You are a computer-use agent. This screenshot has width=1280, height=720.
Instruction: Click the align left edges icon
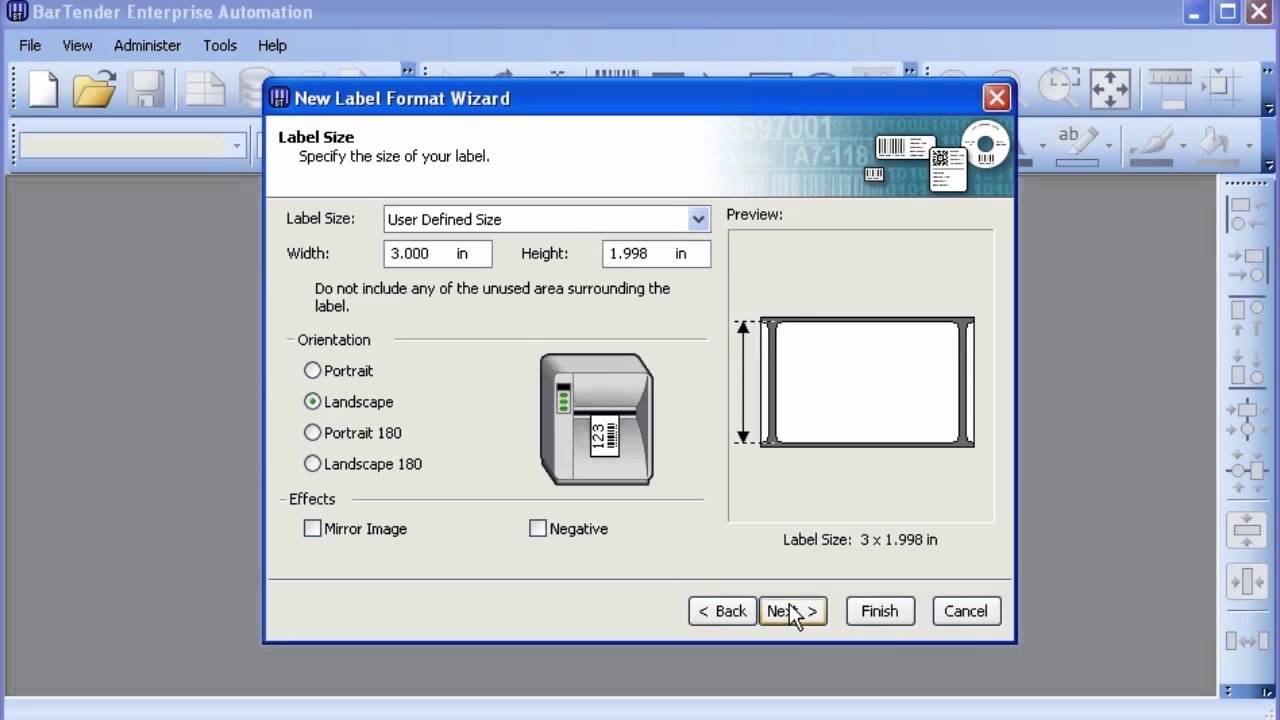(1247, 214)
